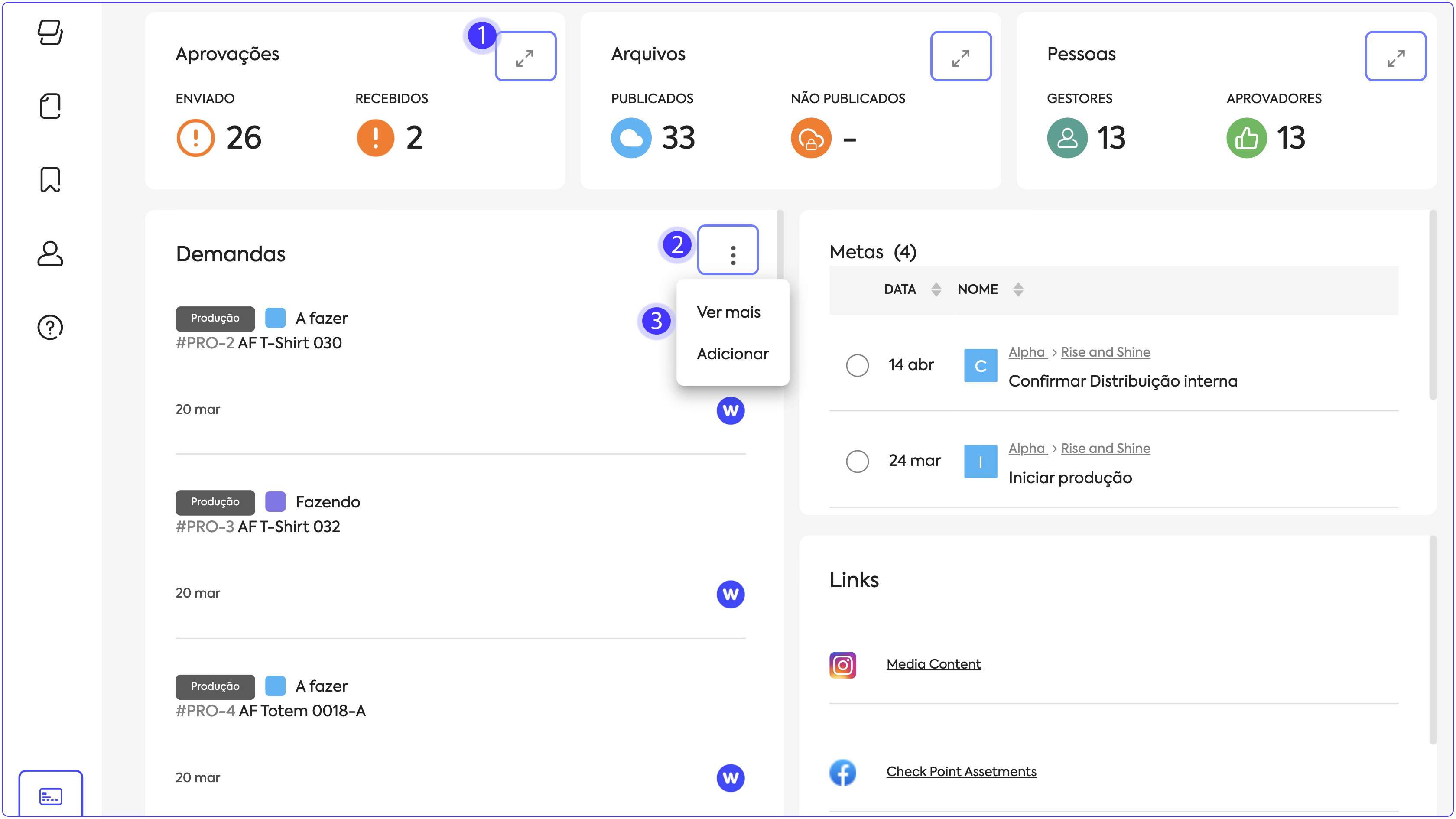Click the Facebook icon beside Check Point Assetments
The image size is (1456, 819).
click(842, 772)
